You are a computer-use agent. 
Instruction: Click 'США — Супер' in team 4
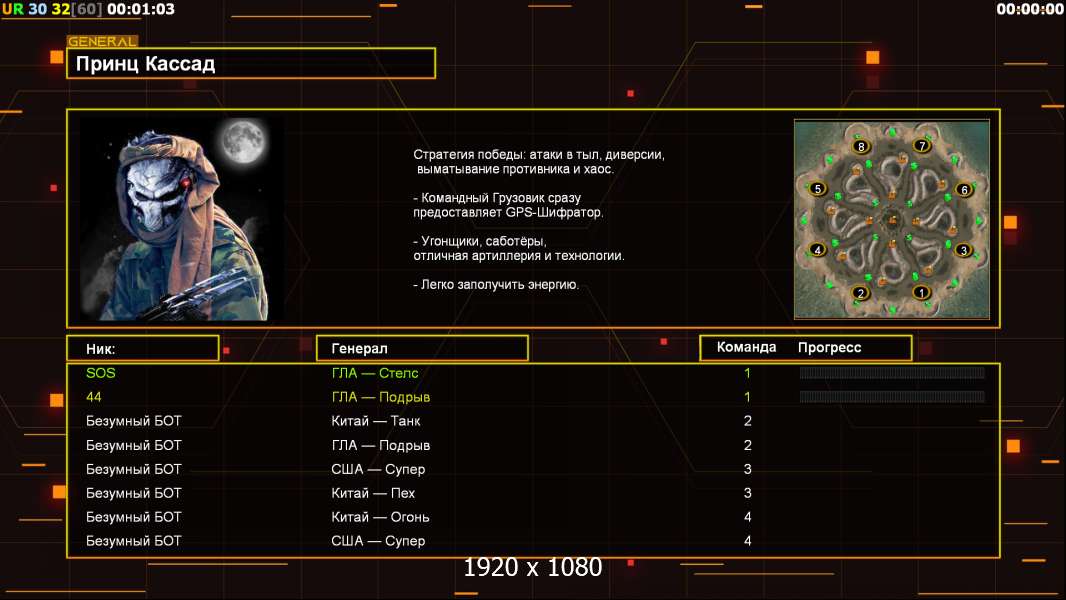378,541
